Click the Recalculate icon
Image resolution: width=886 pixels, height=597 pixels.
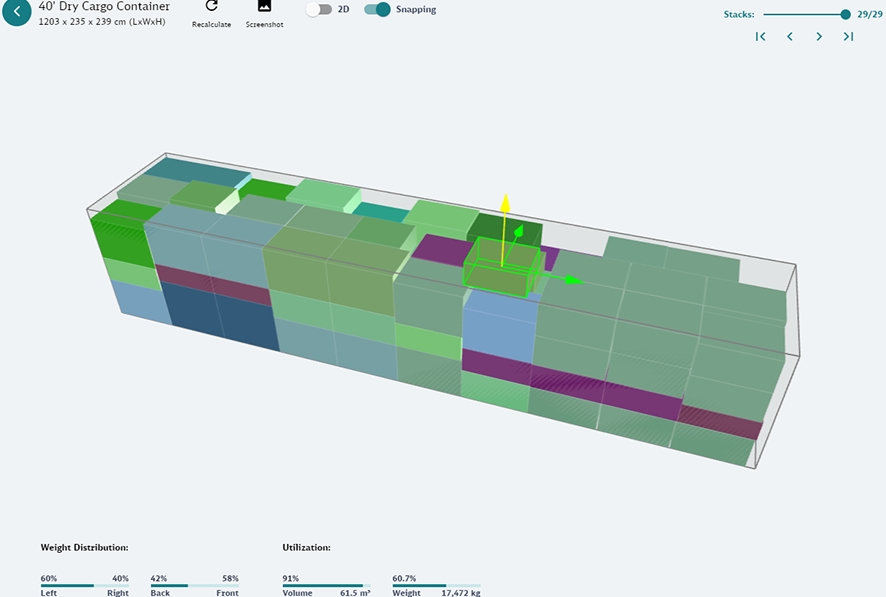211,6
